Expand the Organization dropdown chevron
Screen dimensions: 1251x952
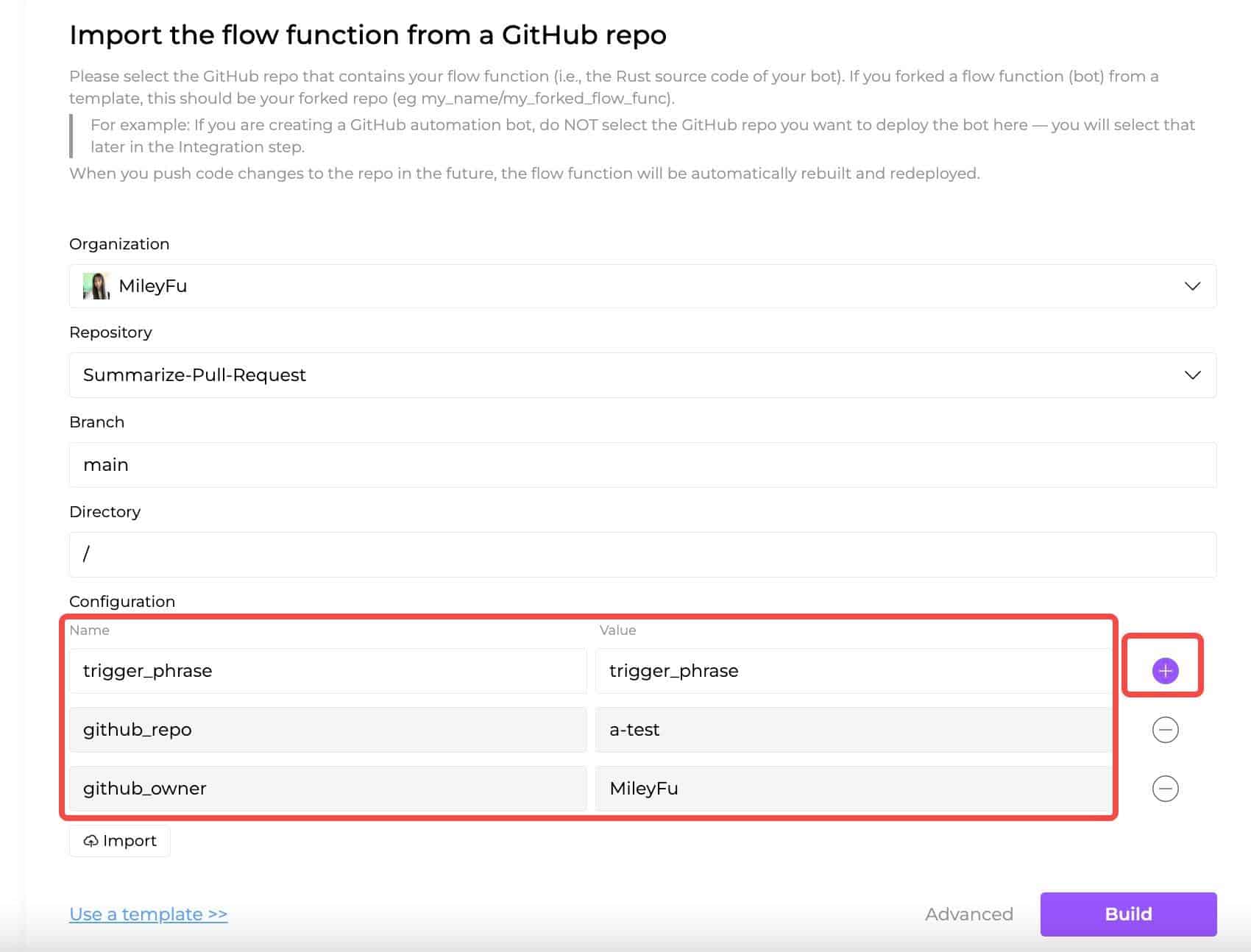click(x=1192, y=286)
